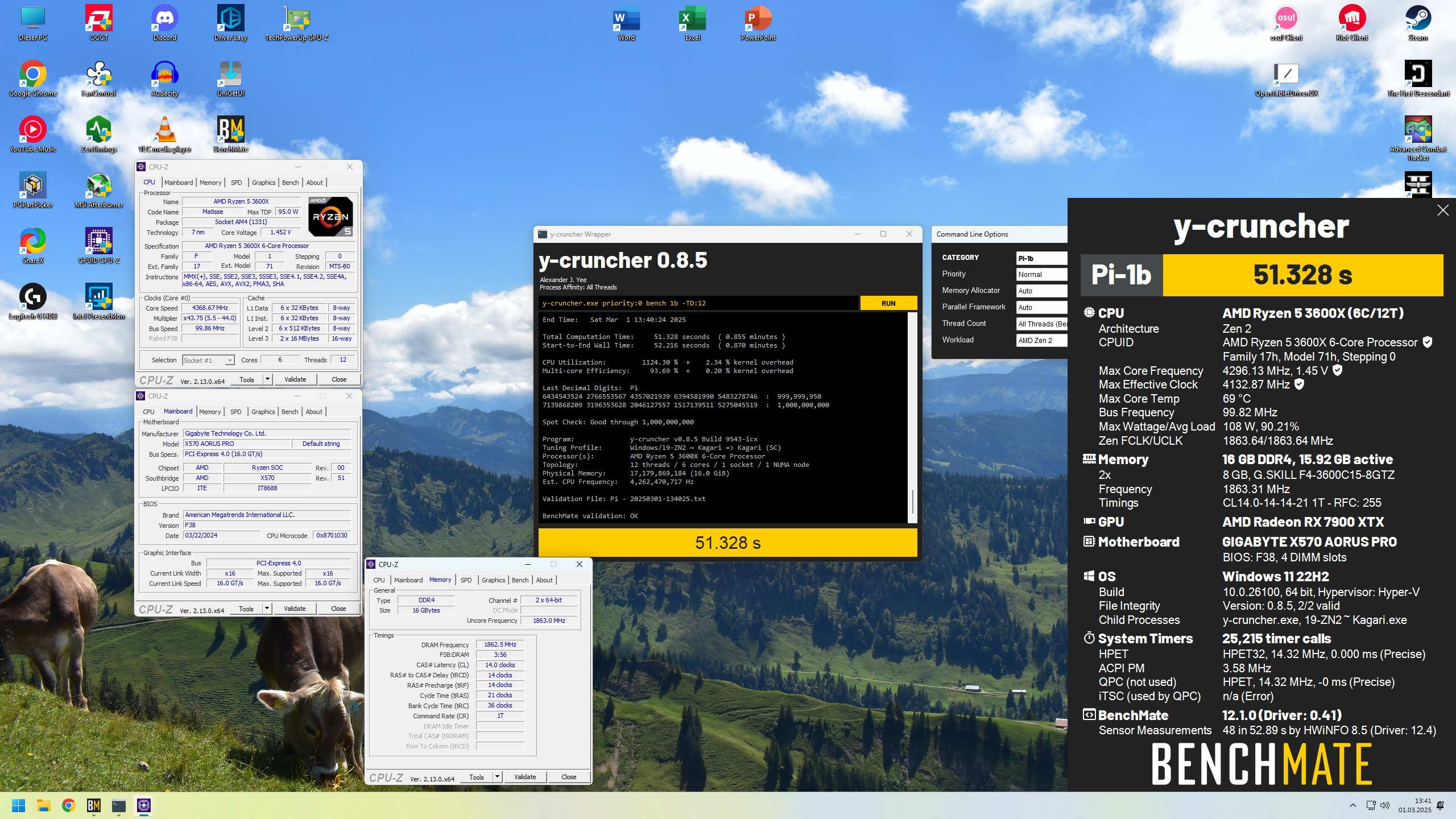Screen dimensions: 1456x819
Task: Open the Priority Normal dropdown
Action: click(x=1041, y=274)
